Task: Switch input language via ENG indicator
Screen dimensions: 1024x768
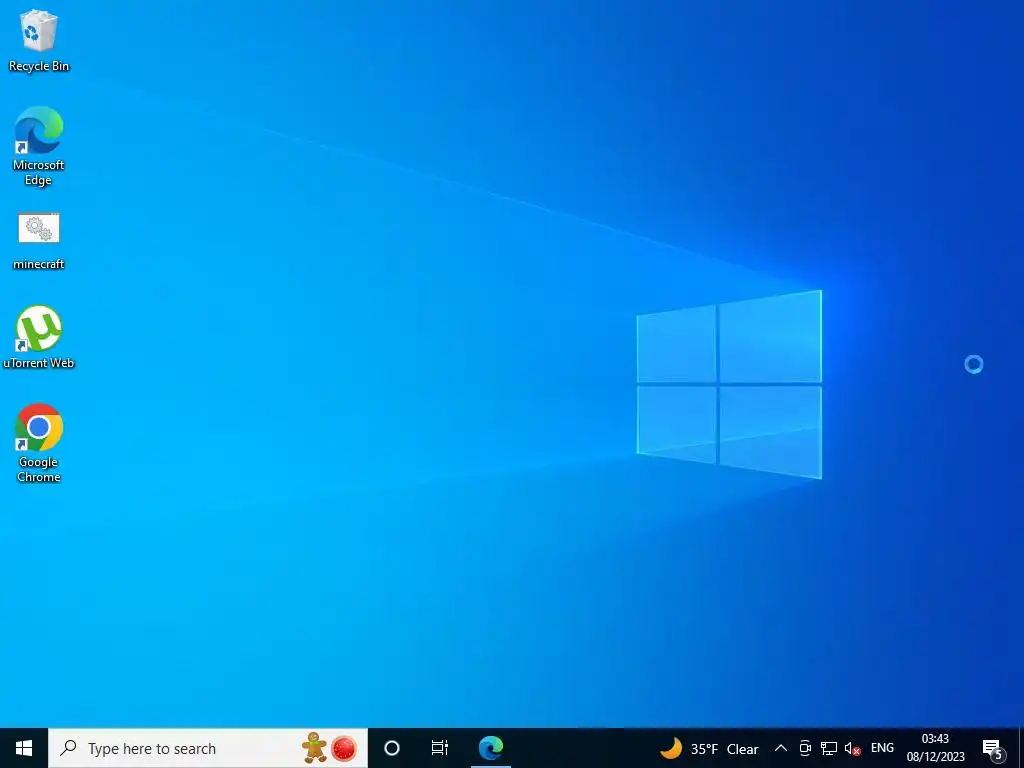Action: pyautogui.click(x=882, y=748)
